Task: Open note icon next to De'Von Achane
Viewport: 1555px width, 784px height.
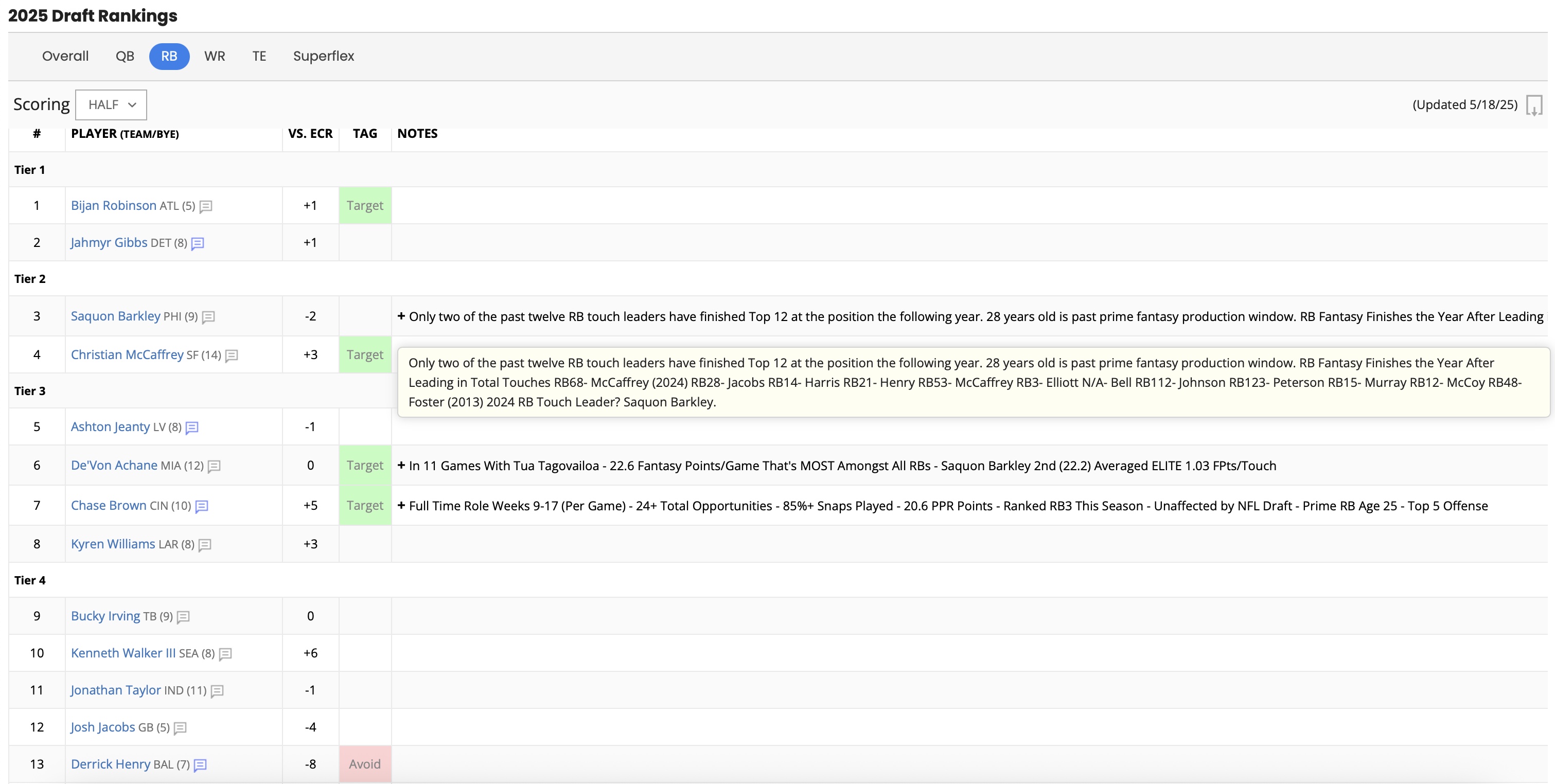Action: (214, 466)
